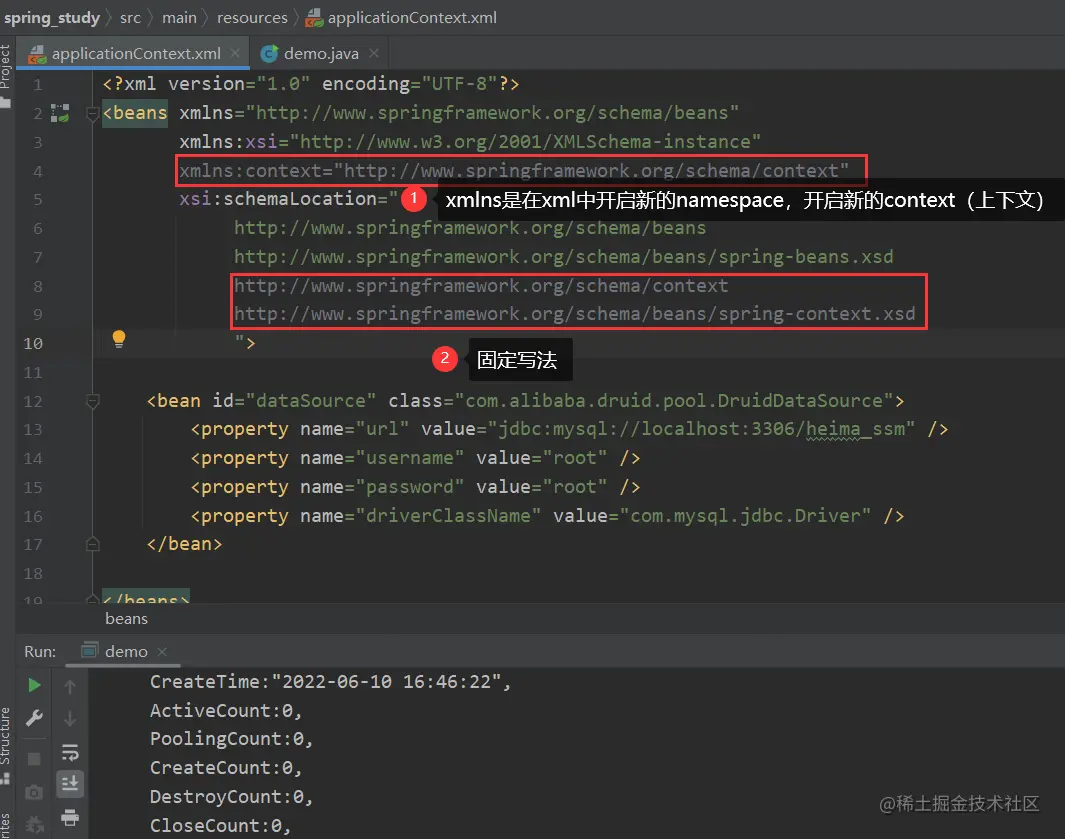Click the Spring beans gutter icon on line 2
Screen dimensions: 1065x839
pos(60,113)
